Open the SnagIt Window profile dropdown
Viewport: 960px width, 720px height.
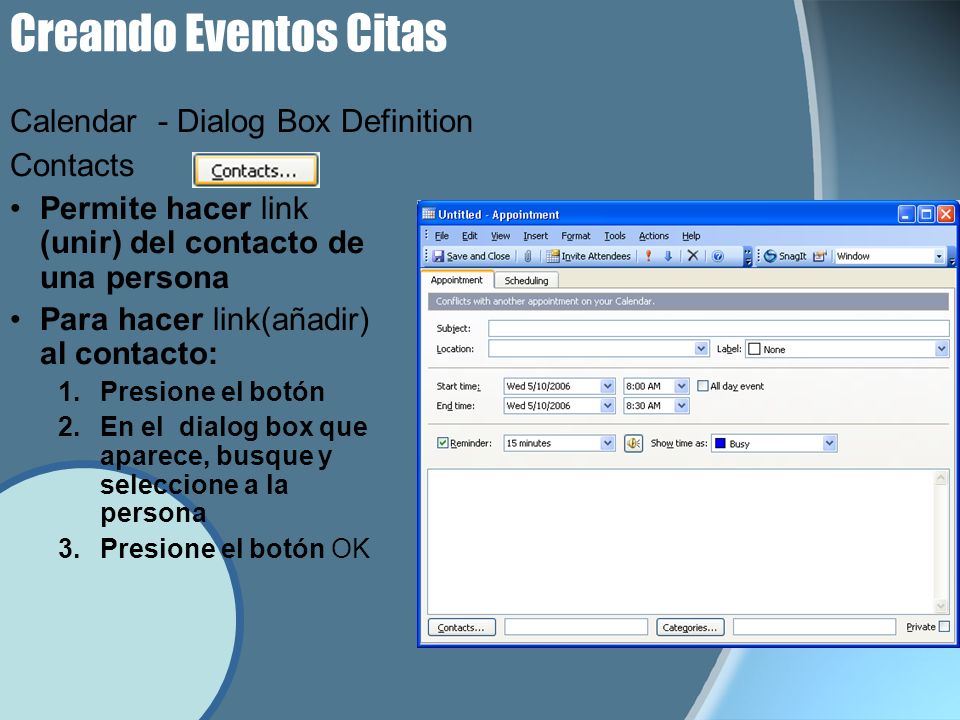[939, 257]
